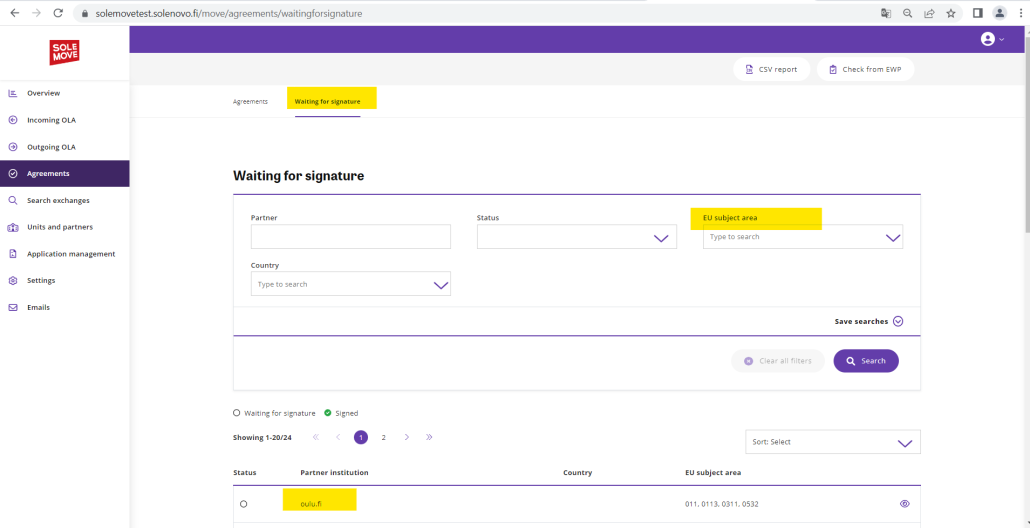Image resolution: width=1030 pixels, height=528 pixels.
Task: Click the purple Search button
Action: point(866,361)
